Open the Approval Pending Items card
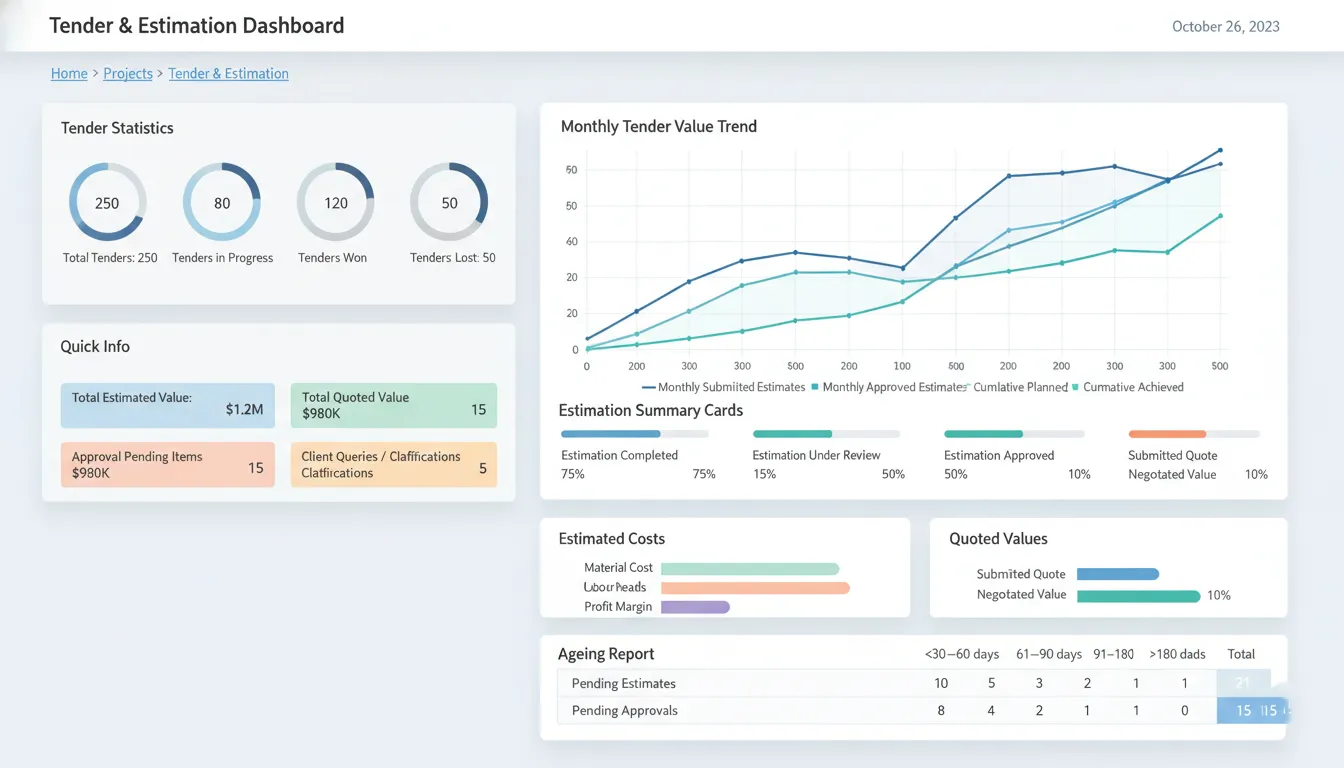 click(167, 465)
